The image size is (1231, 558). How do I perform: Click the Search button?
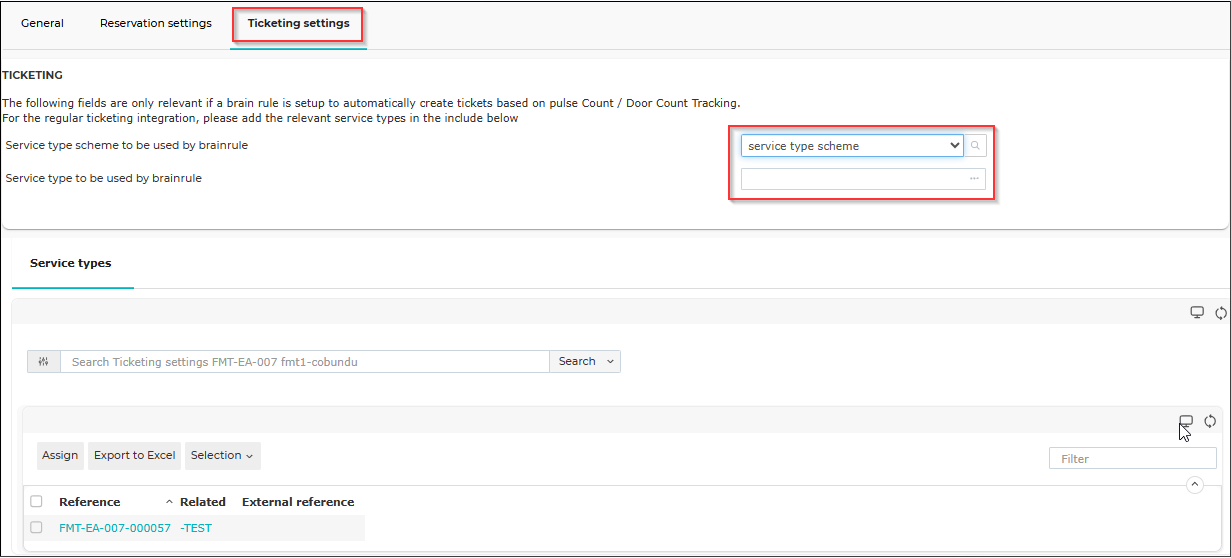click(x=577, y=362)
